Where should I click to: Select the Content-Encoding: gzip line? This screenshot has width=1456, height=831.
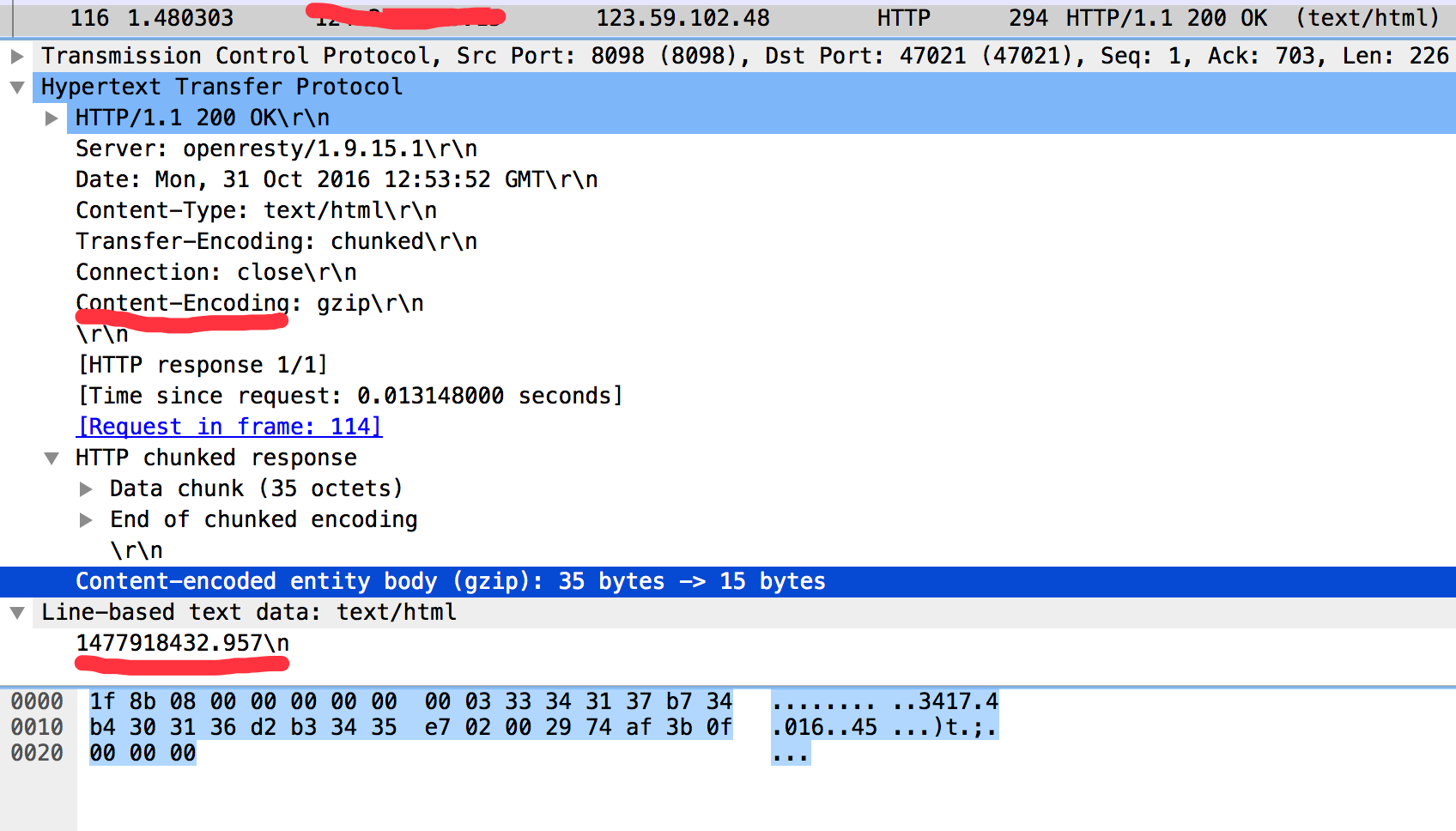(x=250, y=303)
